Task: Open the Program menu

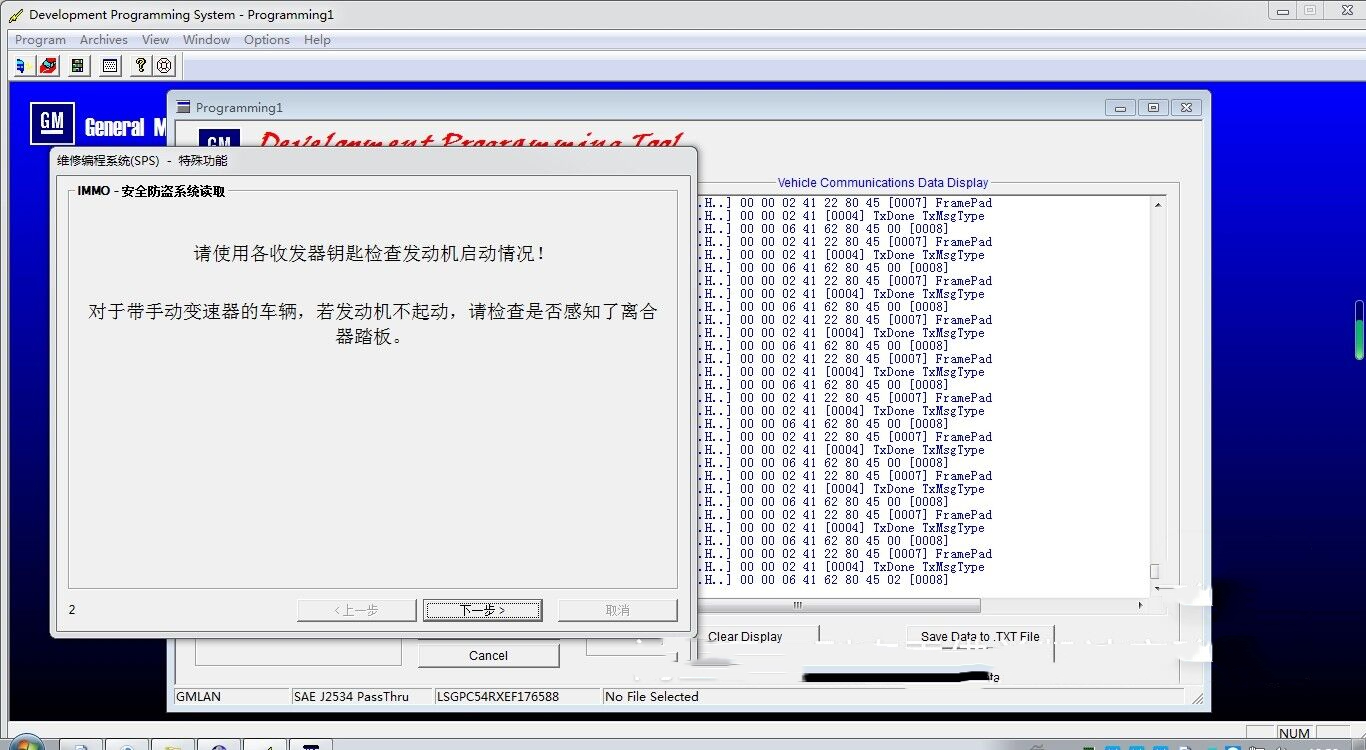Action: pos(40,40)
